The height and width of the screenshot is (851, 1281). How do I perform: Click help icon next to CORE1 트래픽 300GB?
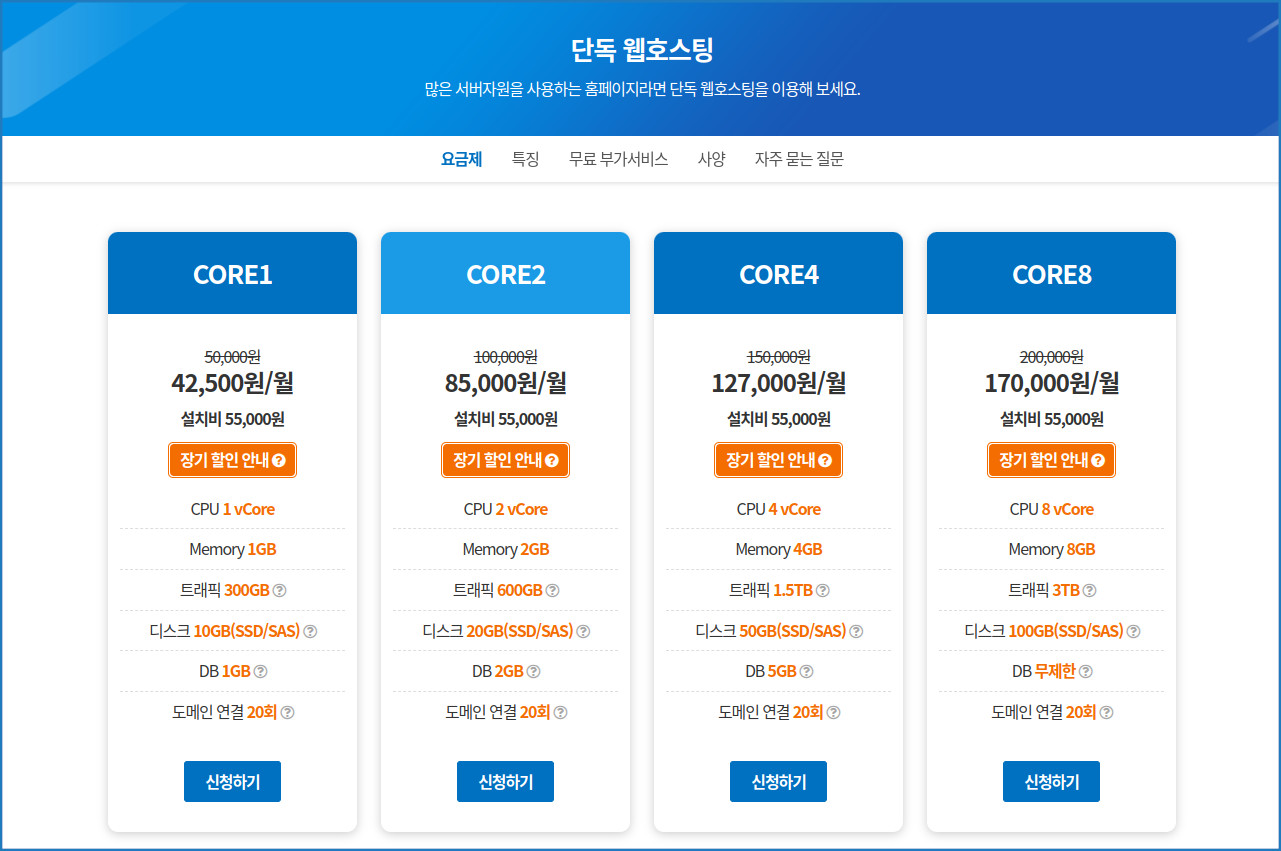point(280,590)
